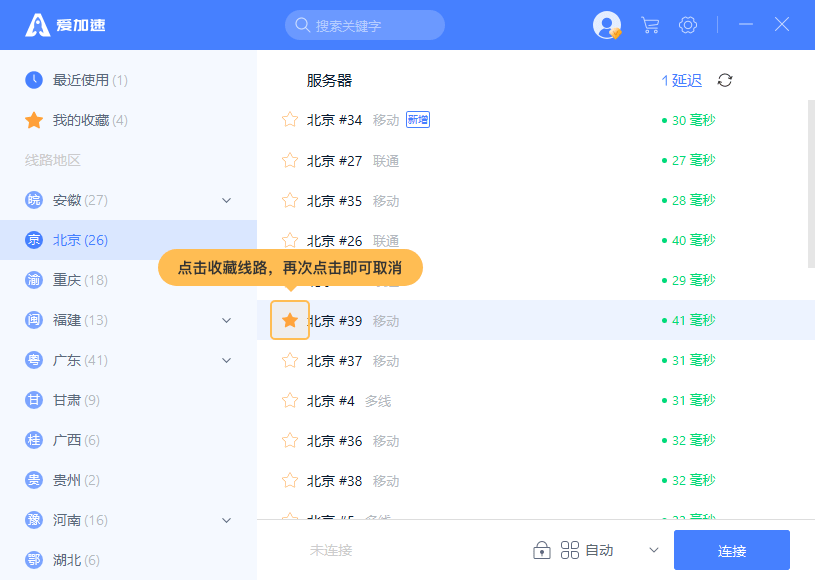
Task: Star the 北京 #4 multi-line server
Action: [x=290, y=400]
